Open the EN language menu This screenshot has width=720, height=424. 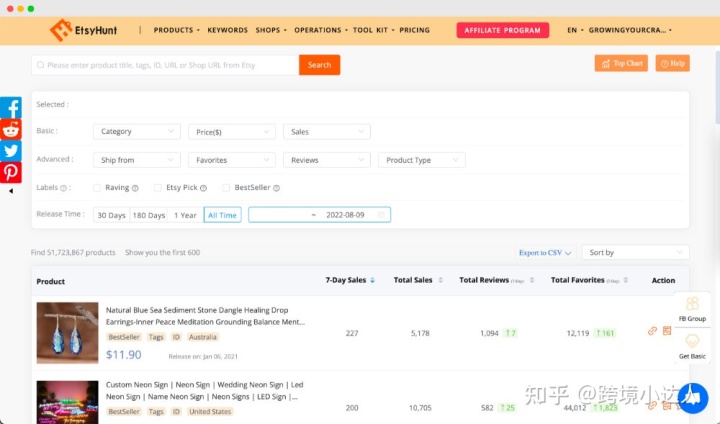click(x=575, y=30)
